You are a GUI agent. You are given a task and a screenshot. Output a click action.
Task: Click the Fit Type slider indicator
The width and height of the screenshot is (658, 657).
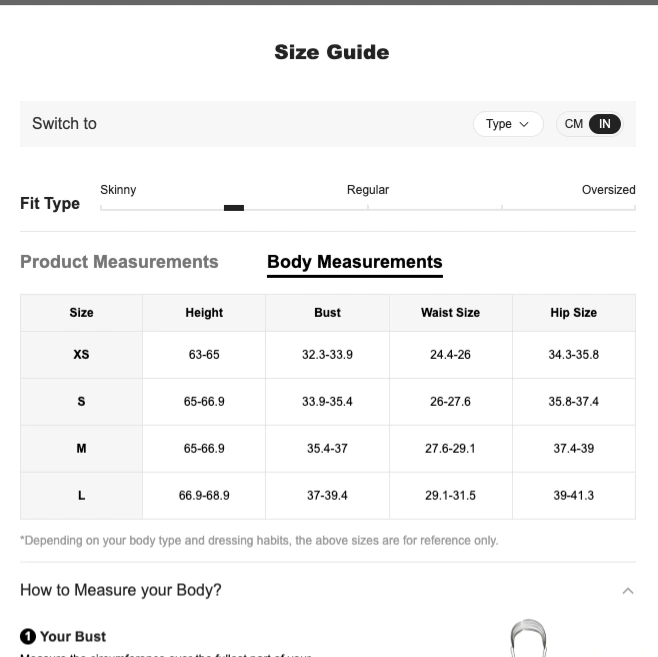[234, 208]
